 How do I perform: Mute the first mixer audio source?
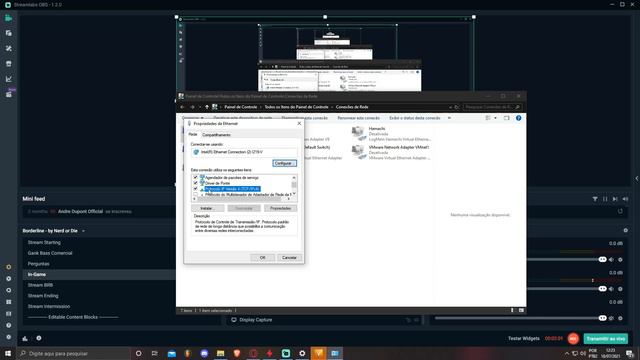(x=611, y=260)
